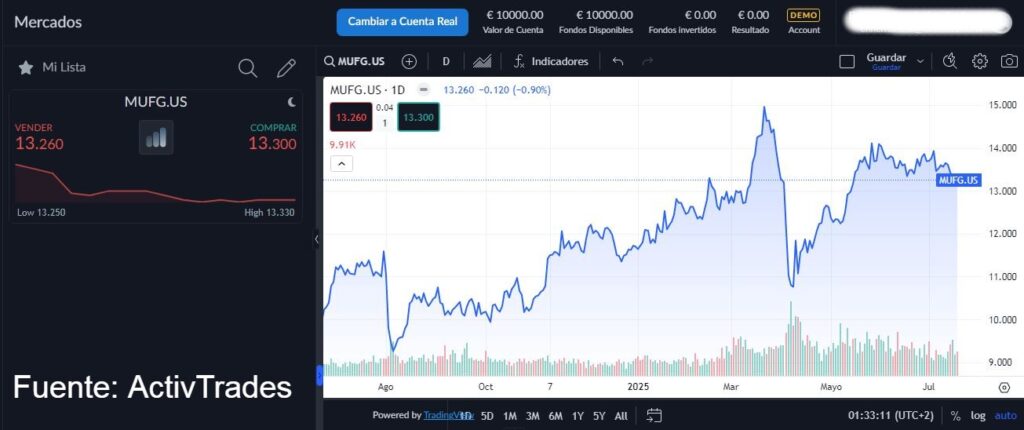Click the Cambiar a Cuenta Real button
Screen dimensions: 1024x430
(x=402, y=21)
